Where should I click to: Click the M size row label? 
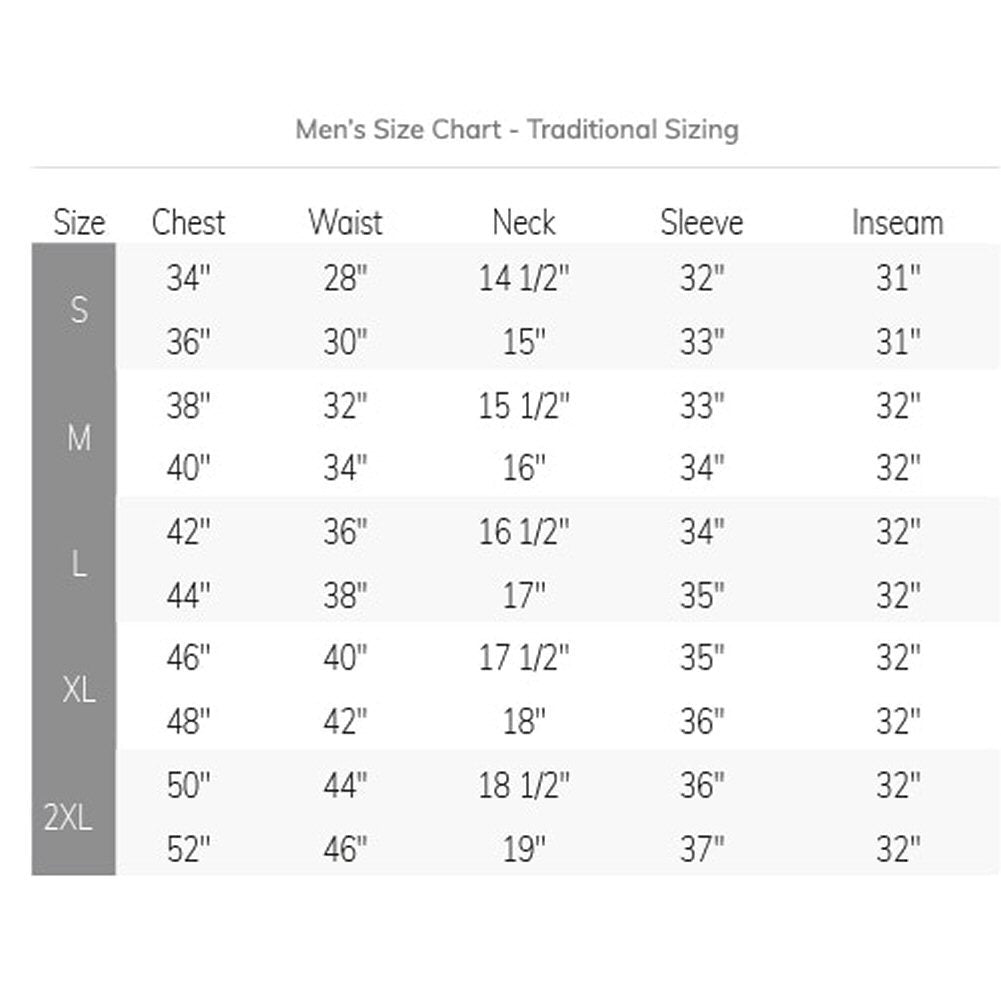[79, 437]
